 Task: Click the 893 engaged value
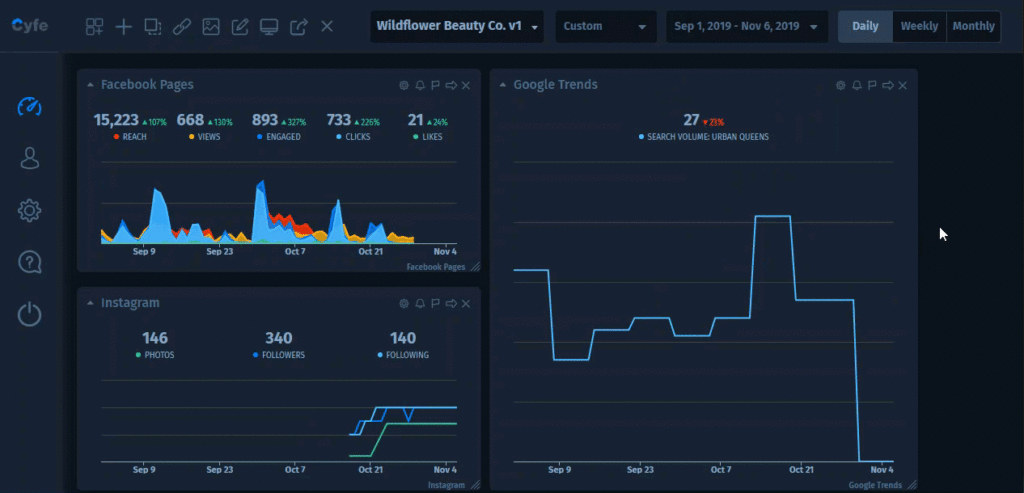pos(265,120)
